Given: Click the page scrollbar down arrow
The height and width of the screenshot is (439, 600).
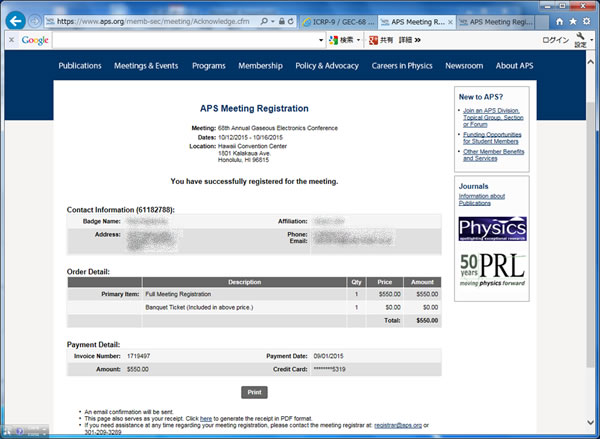Looking at the screenshot, I should (x=590, y=423).
